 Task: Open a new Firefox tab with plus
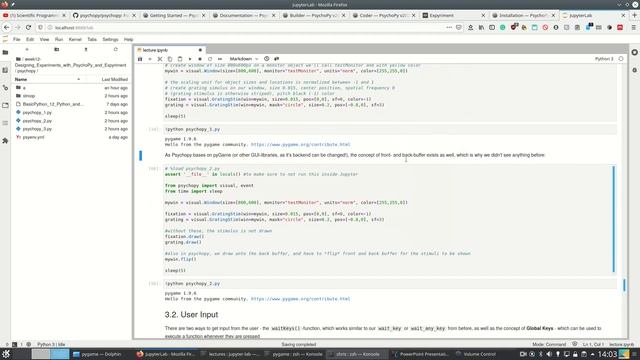(634, 16)
